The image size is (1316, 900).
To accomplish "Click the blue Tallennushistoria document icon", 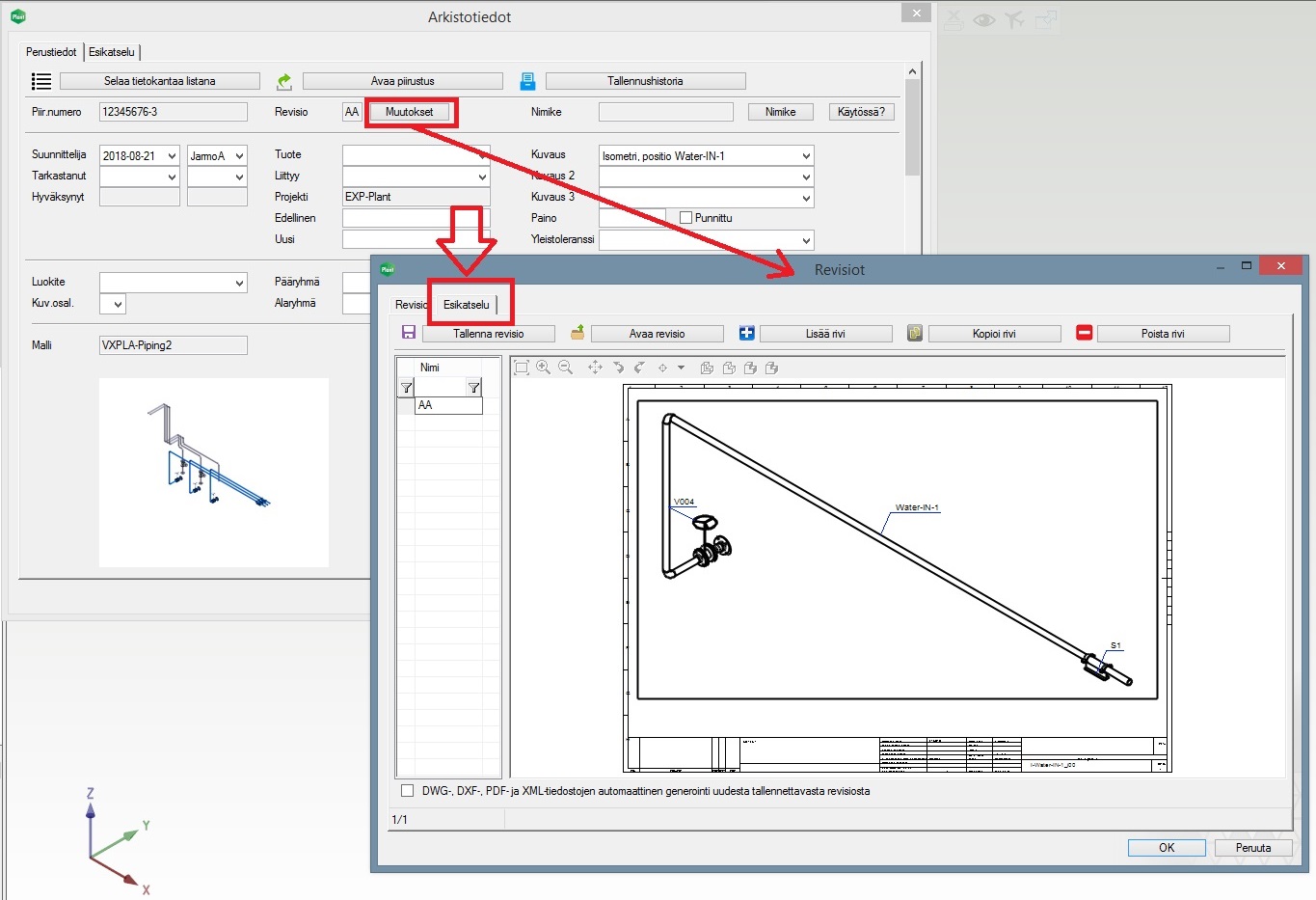I will pos(527,81).
